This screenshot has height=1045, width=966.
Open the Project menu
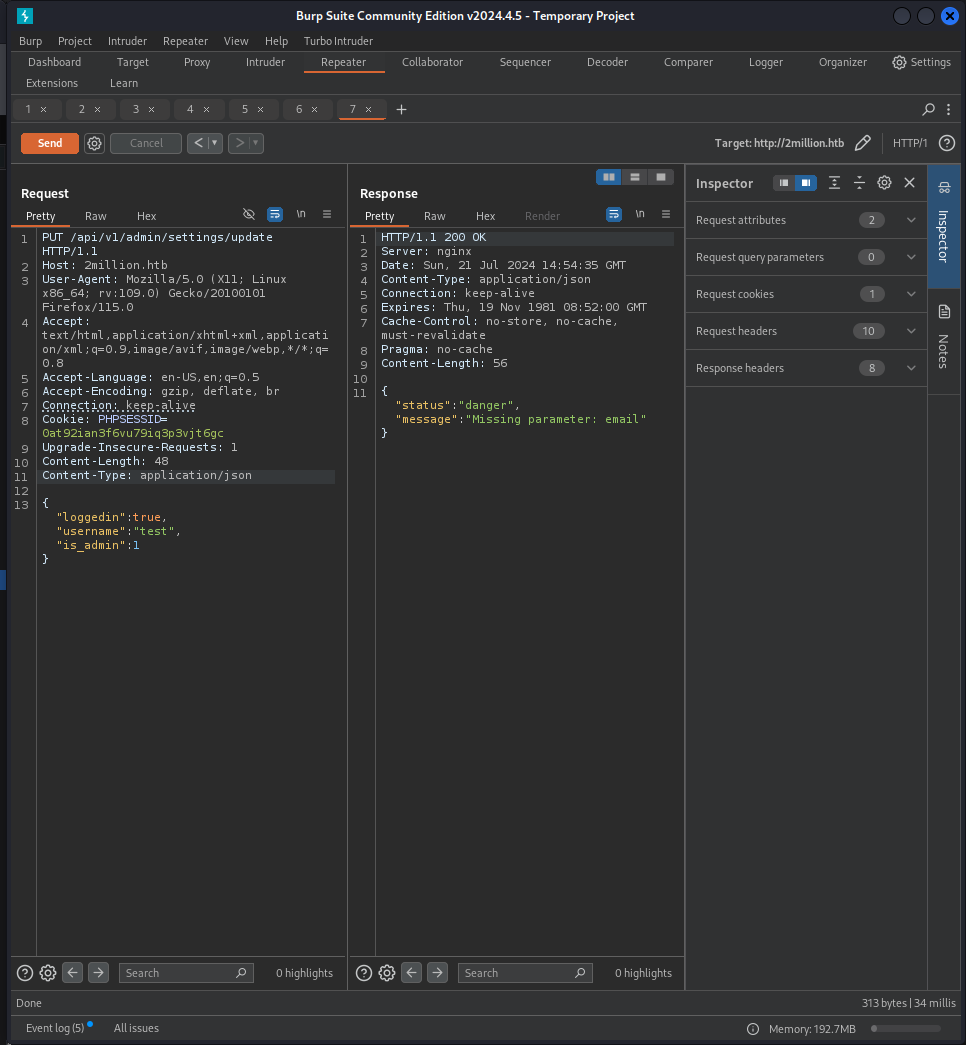tap(75, 41)
